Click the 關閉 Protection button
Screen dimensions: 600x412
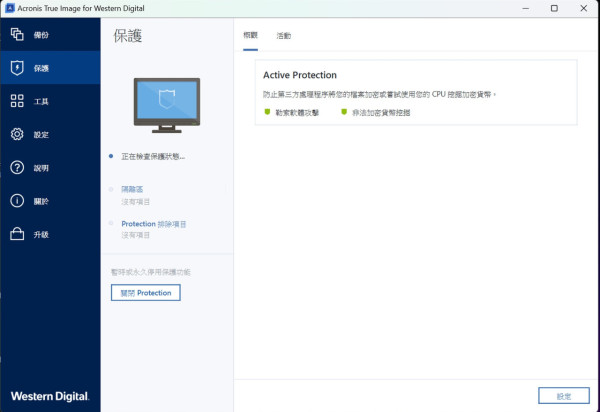145,293
